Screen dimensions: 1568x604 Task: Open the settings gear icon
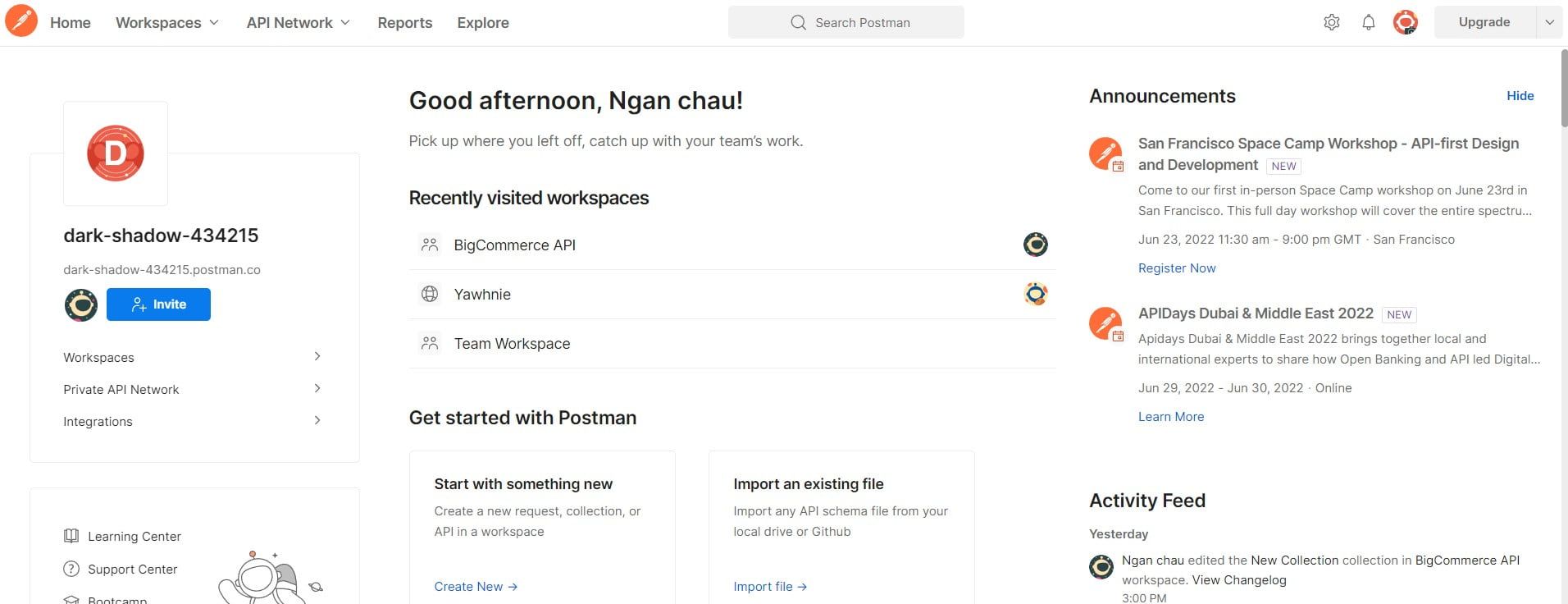tap(1332, 22)
